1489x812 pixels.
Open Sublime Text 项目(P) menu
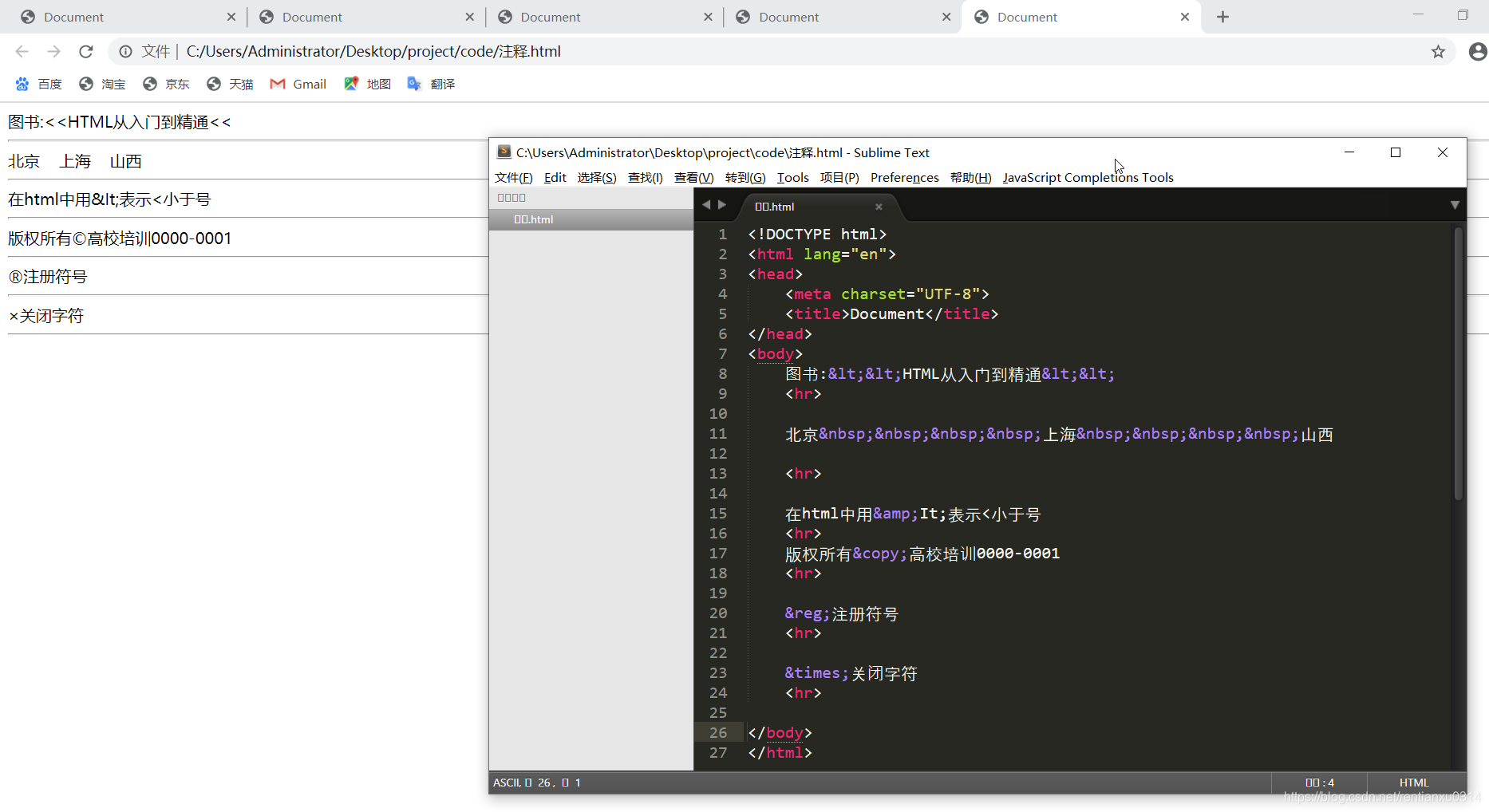[839, 177]
